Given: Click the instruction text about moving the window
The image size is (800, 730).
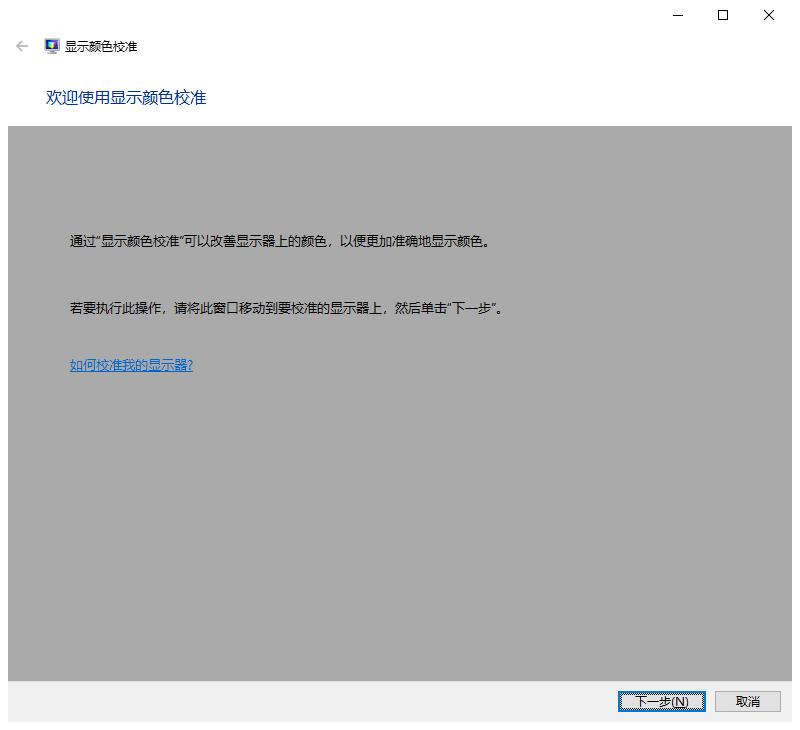Looking at the screenshot, I should point(286,308).
